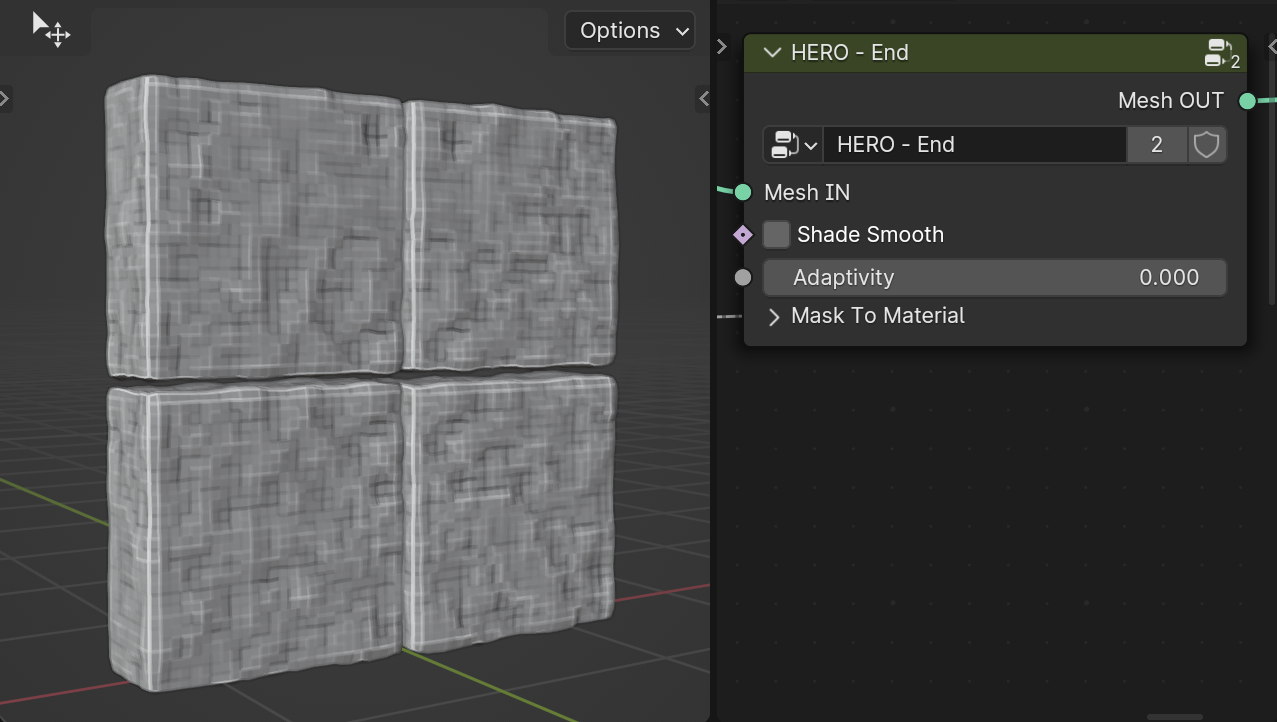Collapse the HERO - End node header
This screenshot has height=722, width=1277.
coord(772,53)
